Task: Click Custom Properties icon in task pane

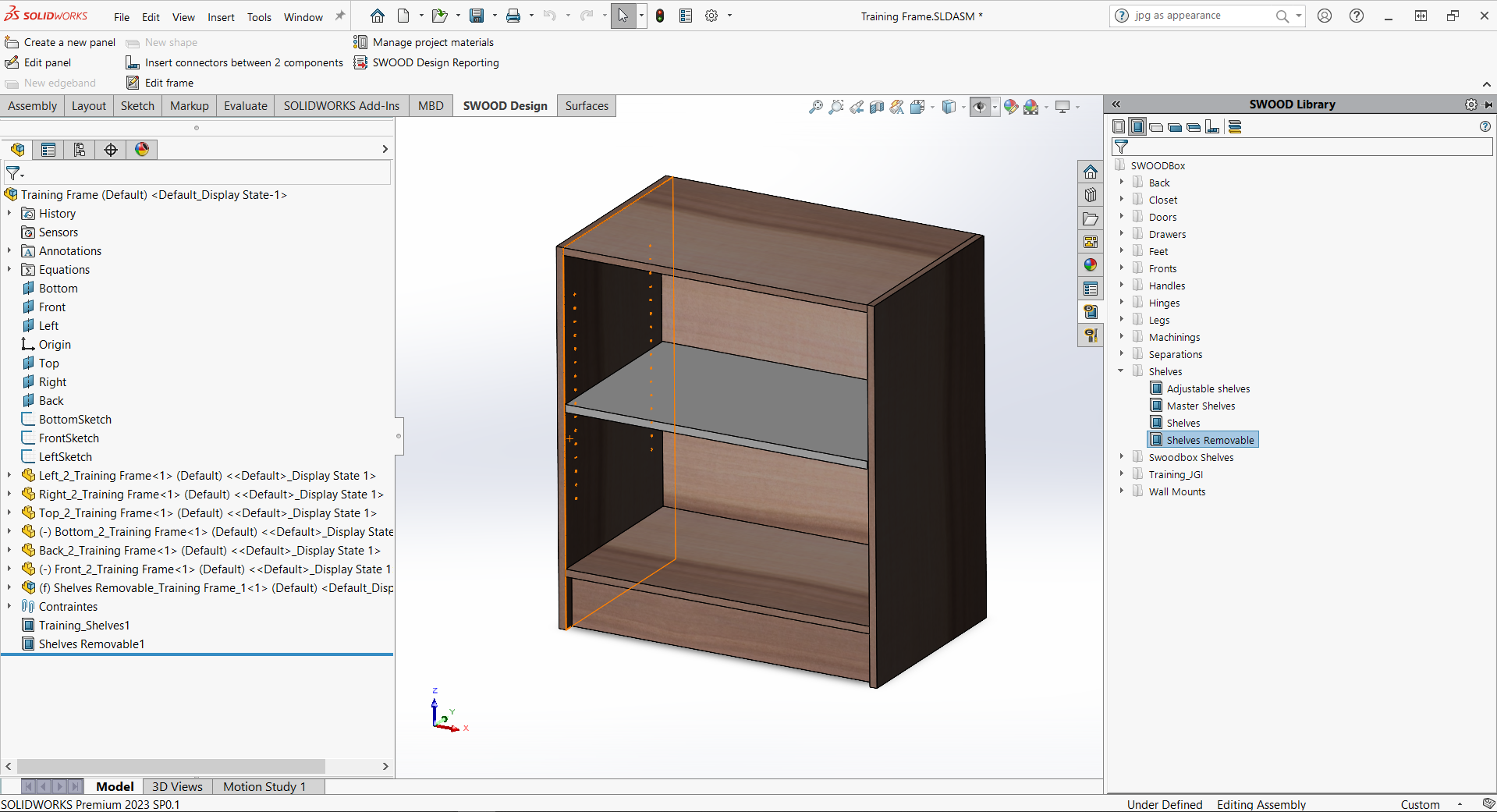Action: 1091,289
